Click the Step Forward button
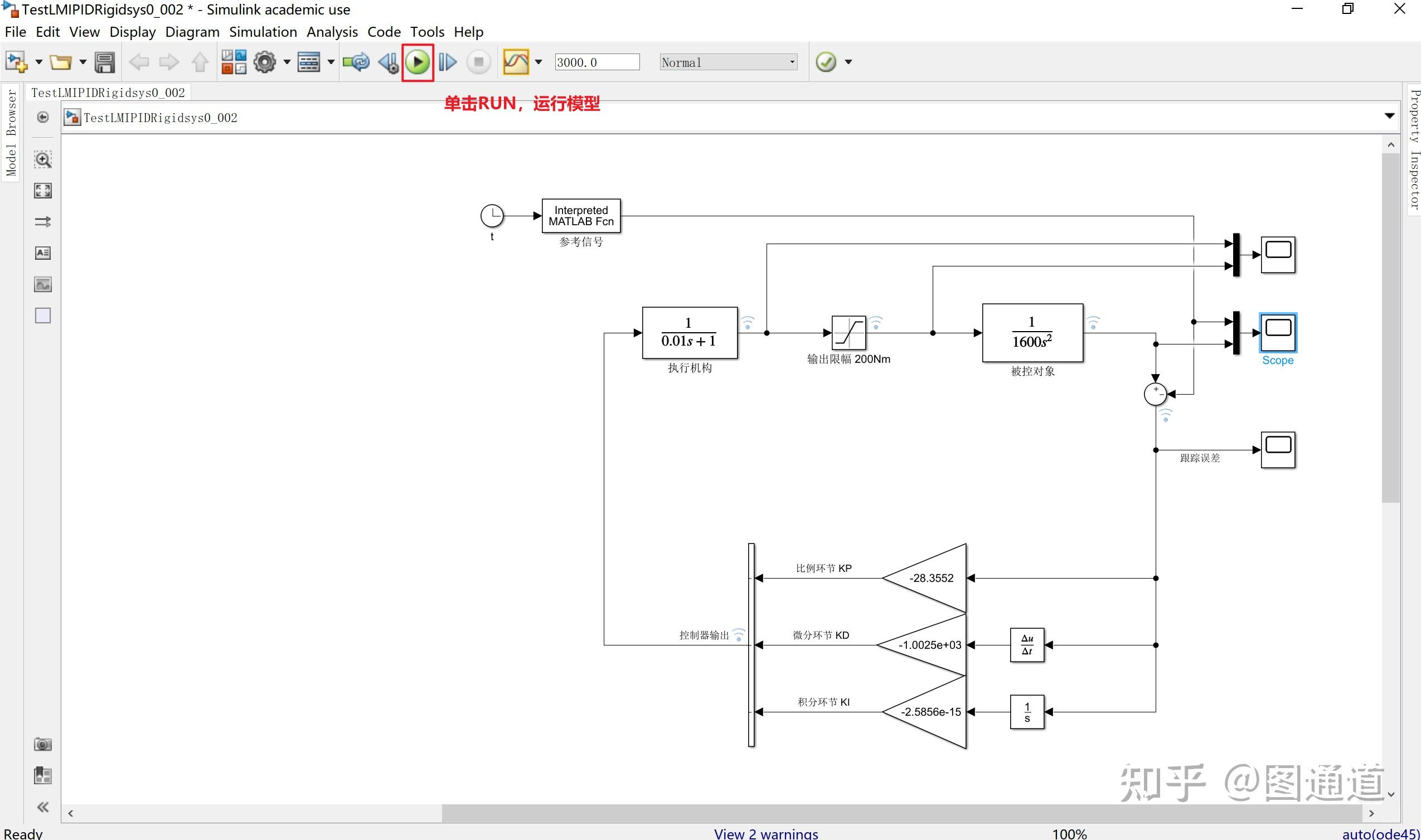 [x=447, y=62]
